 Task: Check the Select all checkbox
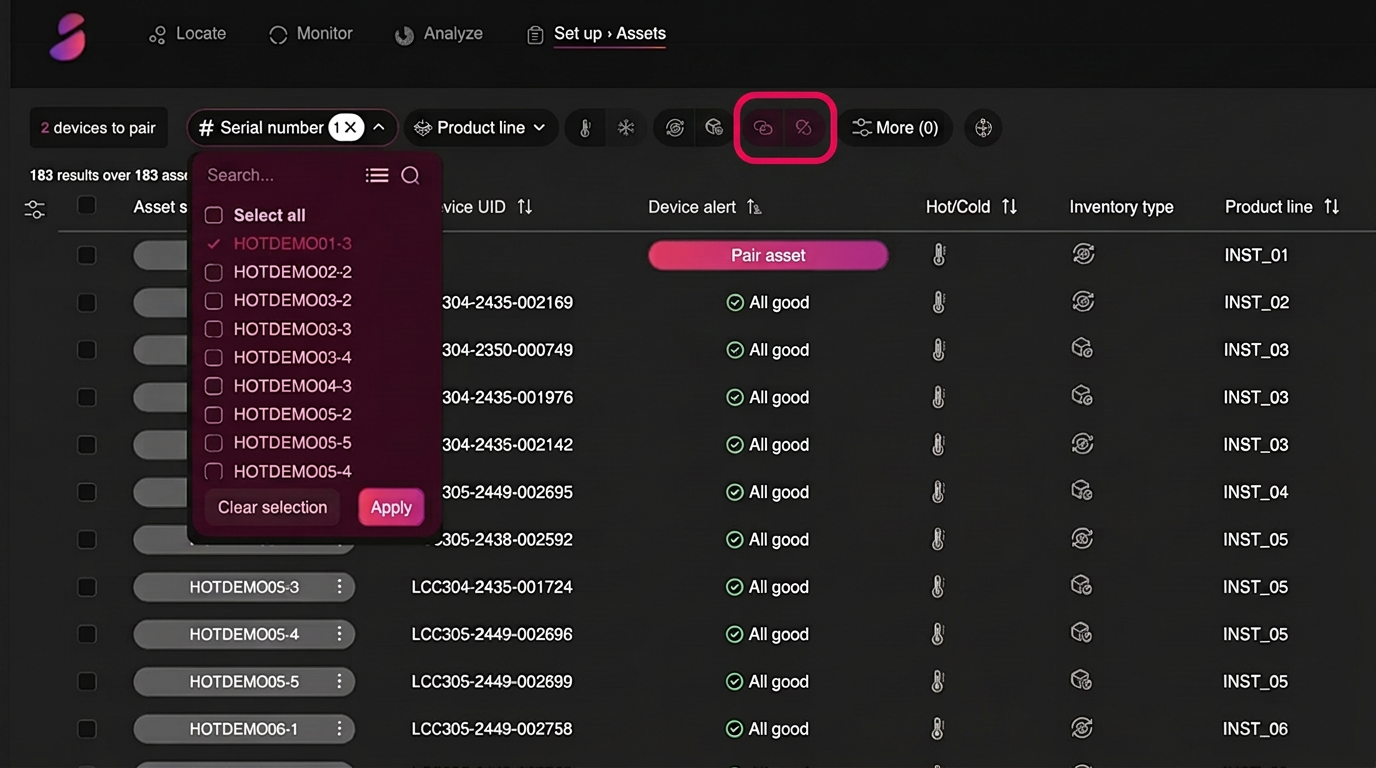coord(213,215)
